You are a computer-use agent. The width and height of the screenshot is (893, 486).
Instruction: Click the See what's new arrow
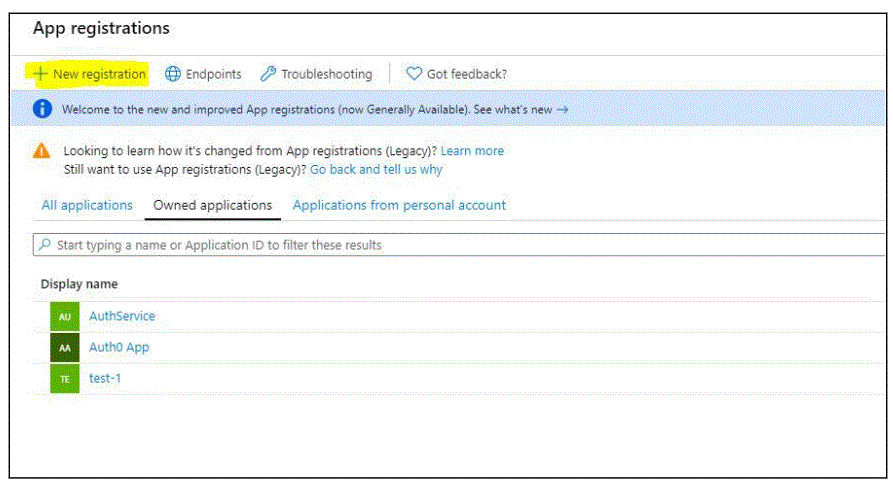pos(563,109)
